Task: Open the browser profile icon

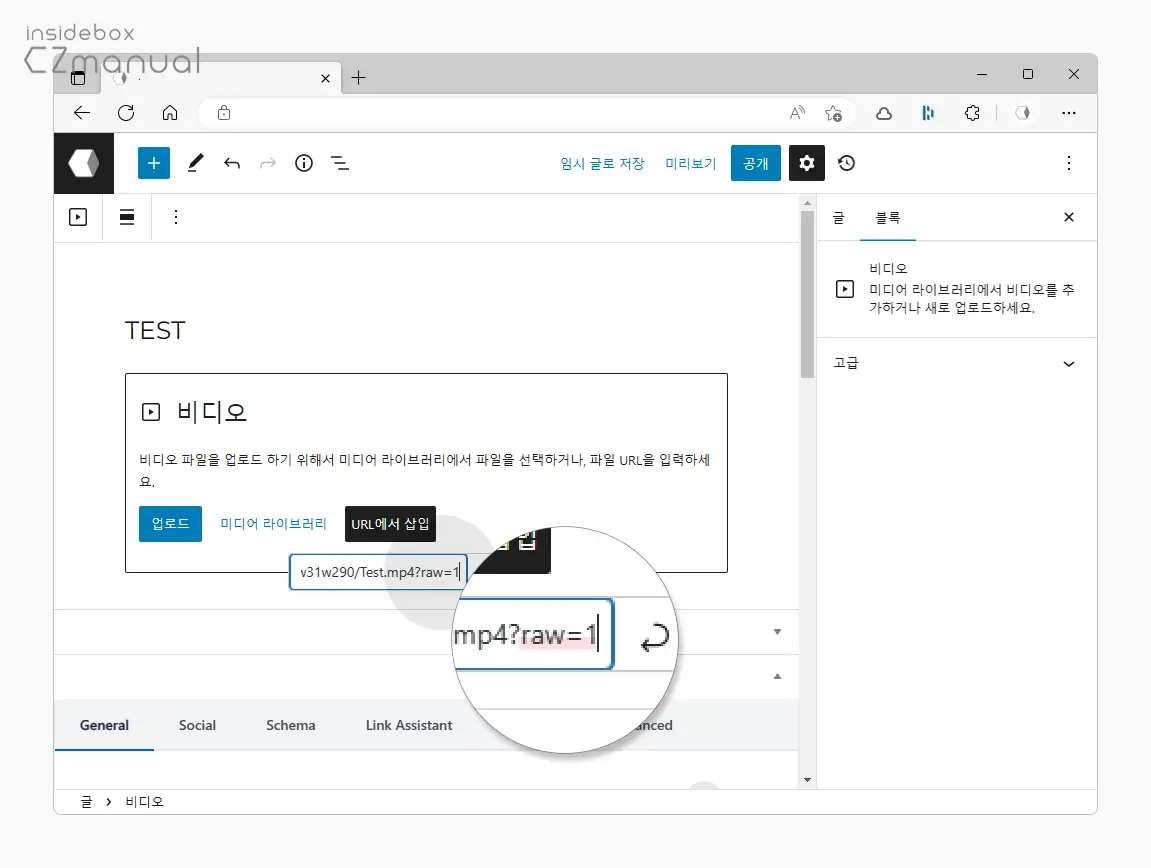Action: (x=1023, y=113)
